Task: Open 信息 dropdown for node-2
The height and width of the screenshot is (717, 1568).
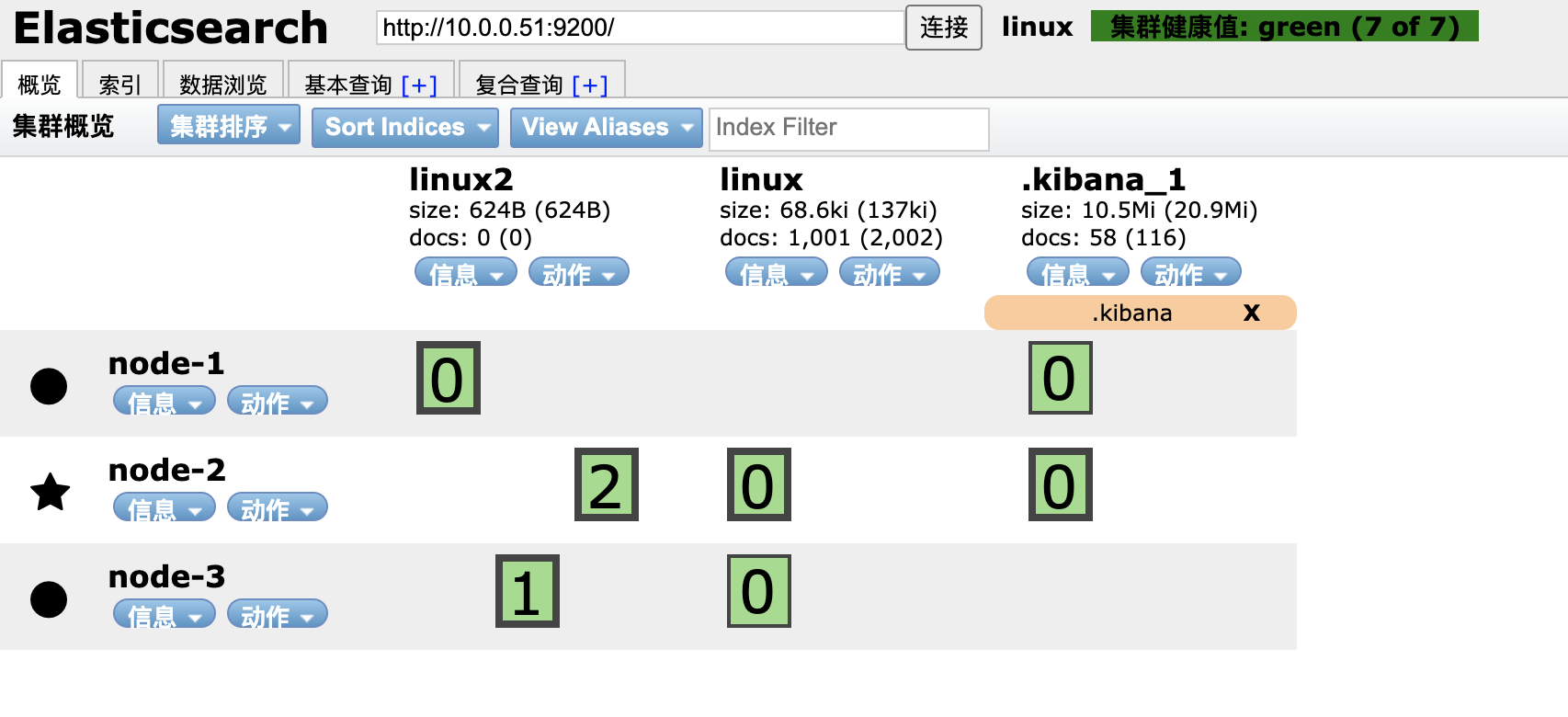Action: (165, 507)
